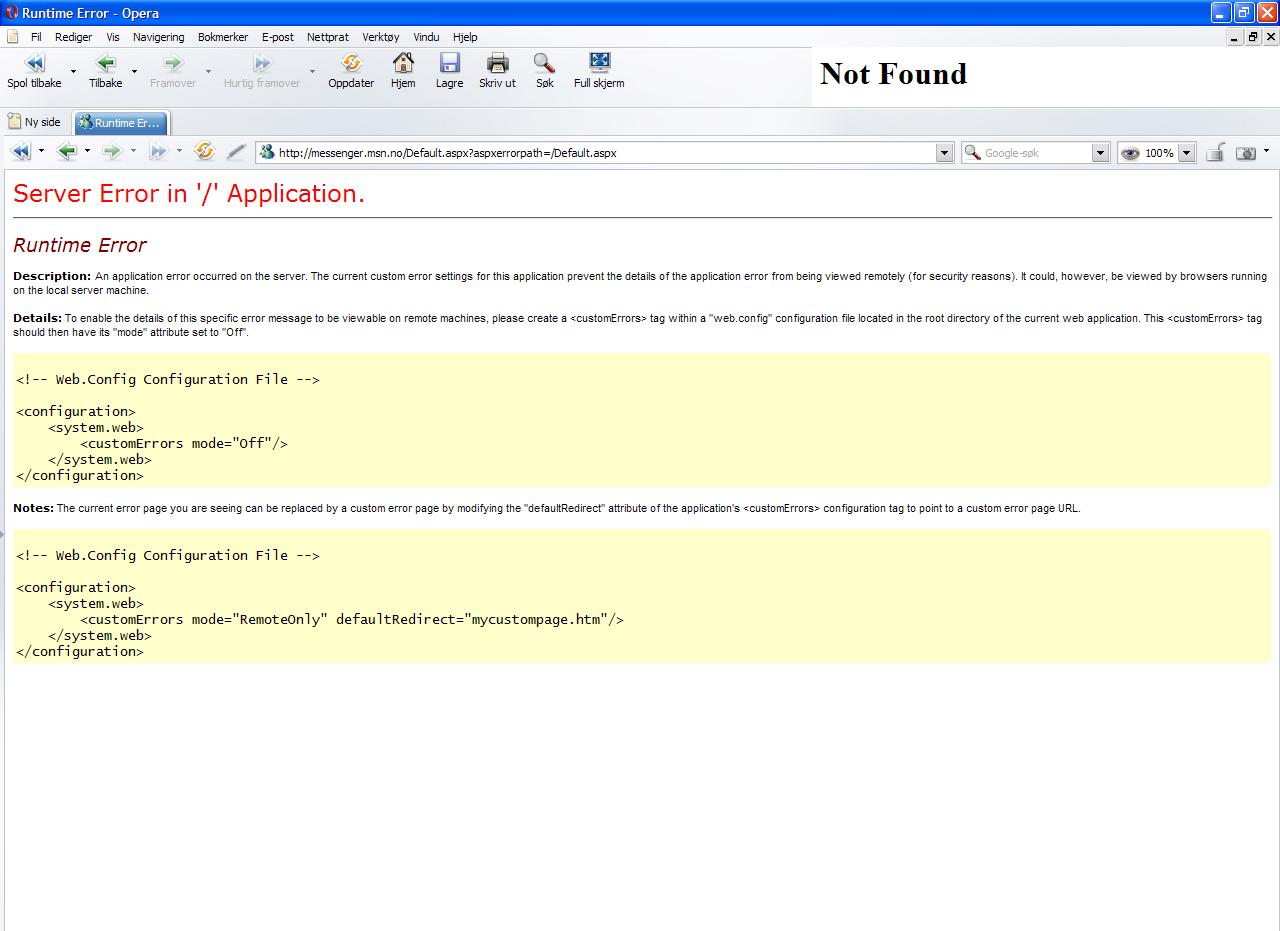Open the Verktøy menu
The width and height of the screenshot is (1280, 931).
(x=380, y=37)
